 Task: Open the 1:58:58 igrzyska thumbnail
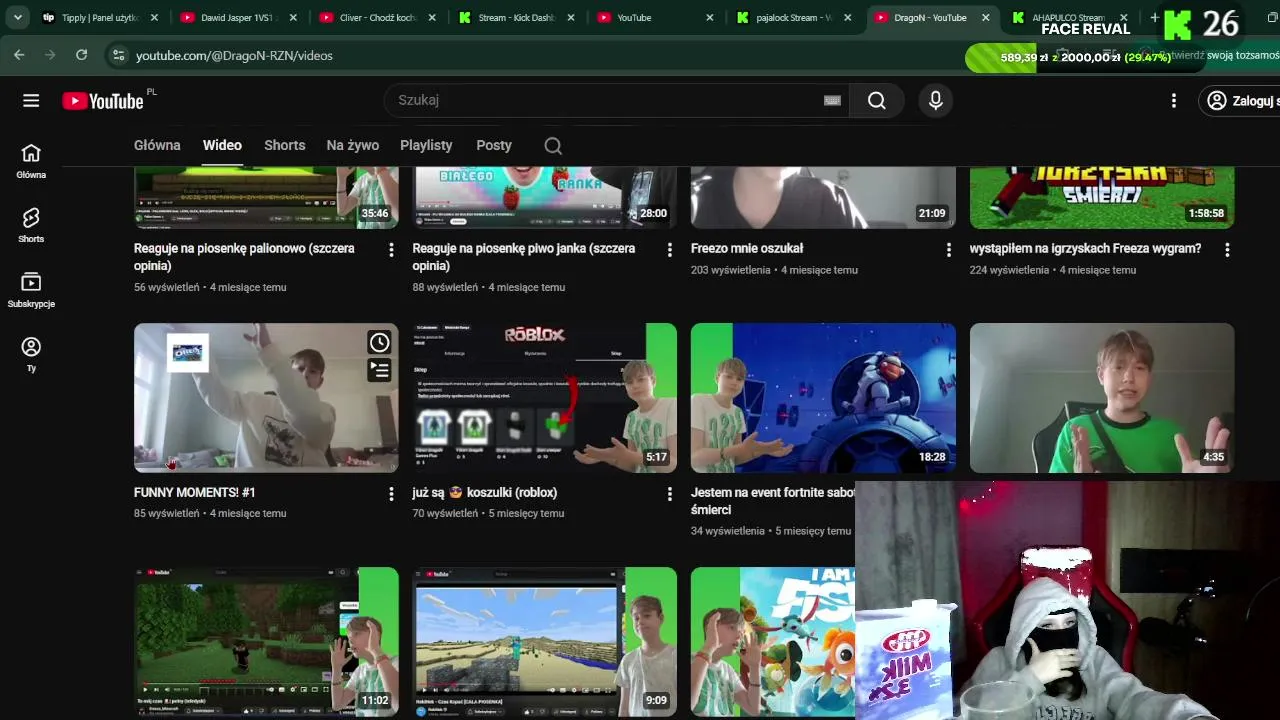pyautogui.click(x=1102, y=198)
